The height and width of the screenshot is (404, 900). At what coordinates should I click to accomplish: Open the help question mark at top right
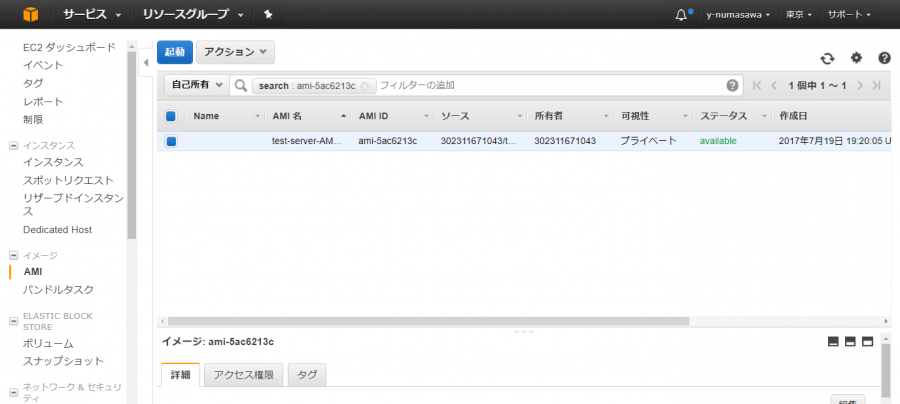[x=885, y=57]
